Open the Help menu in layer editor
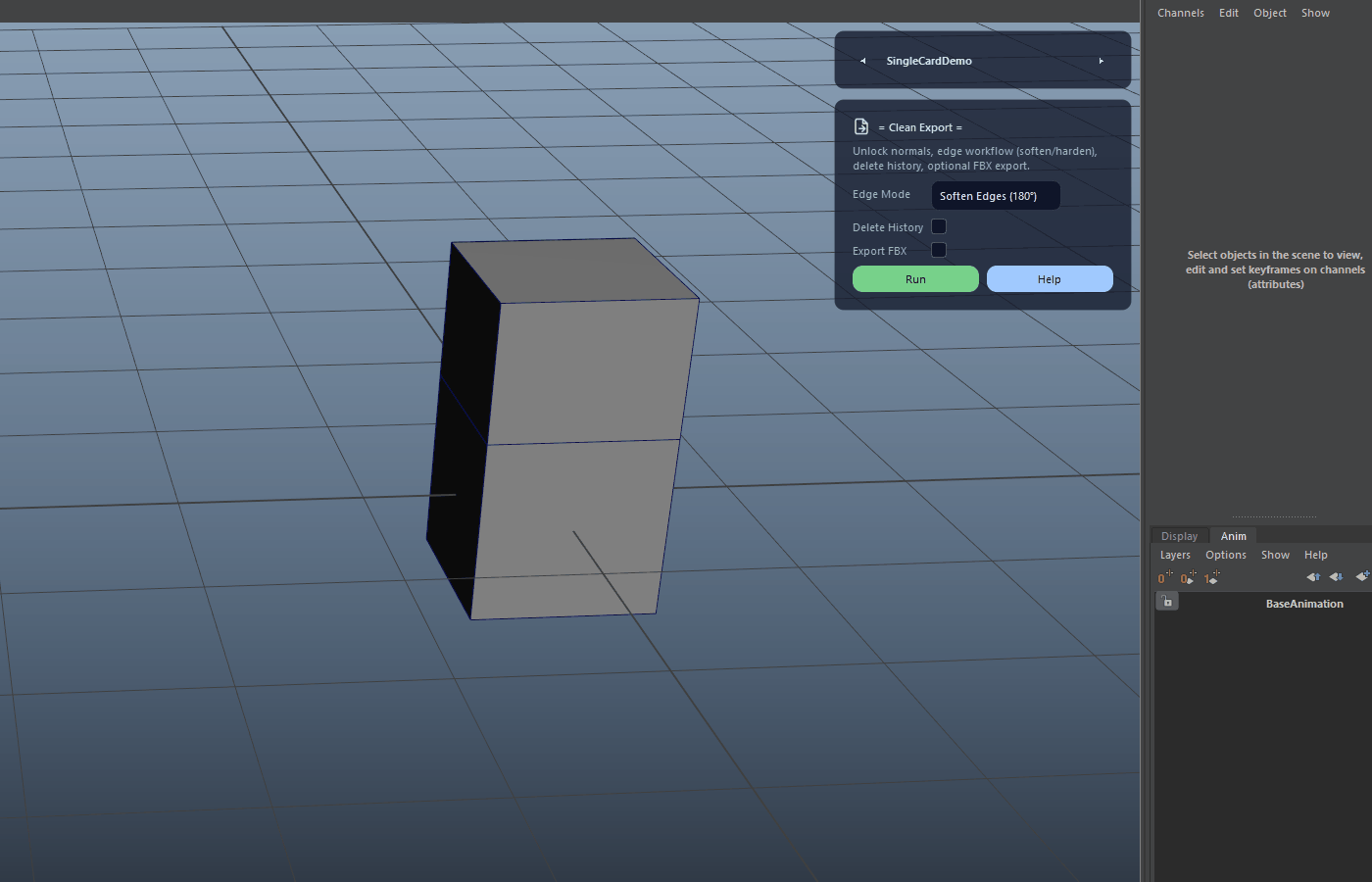Screen dimensions: 1372x882 (x=1315, y=555)
